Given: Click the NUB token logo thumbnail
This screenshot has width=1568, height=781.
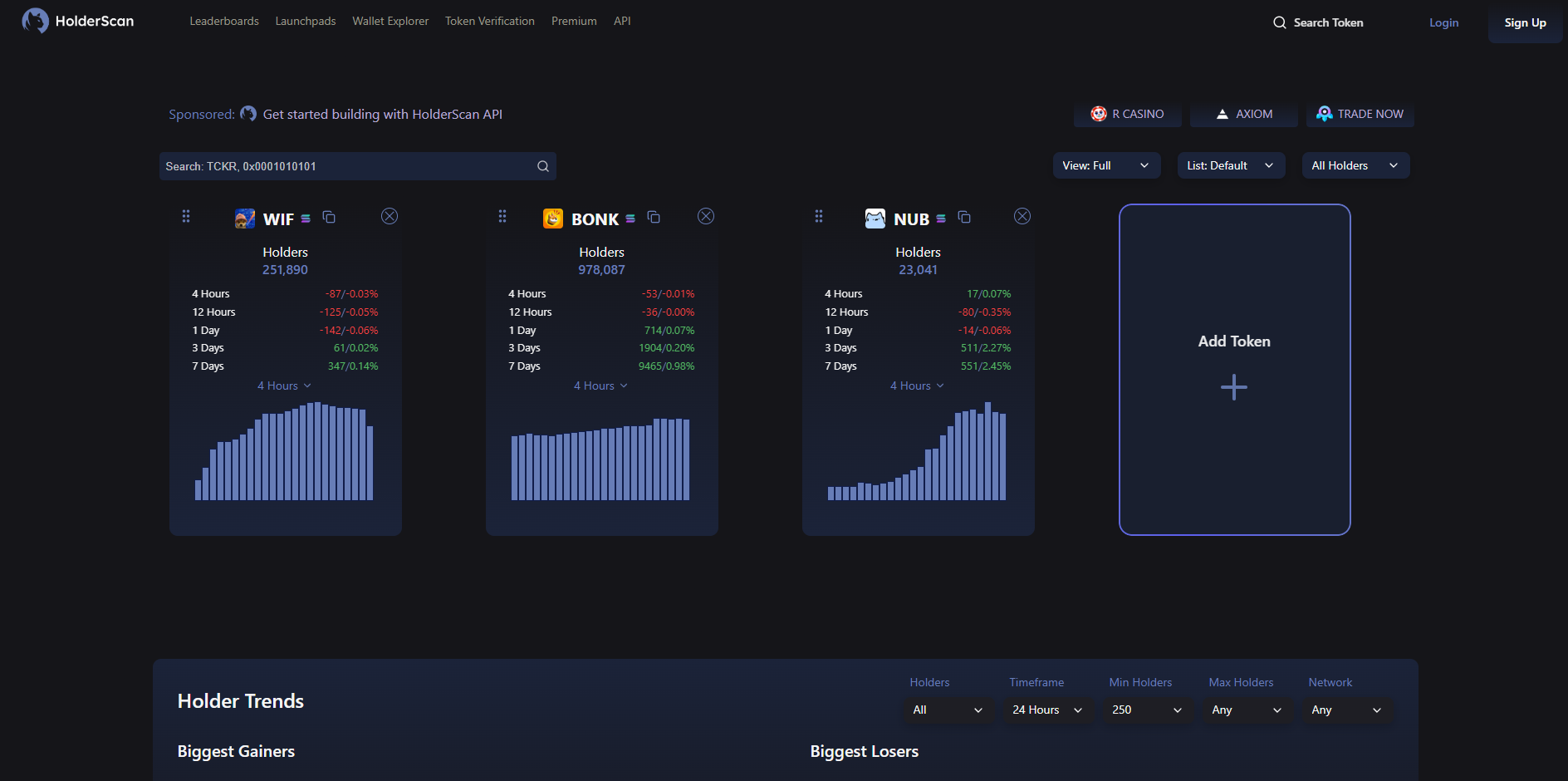Looking at the screenshot, I should pos(875,218).
